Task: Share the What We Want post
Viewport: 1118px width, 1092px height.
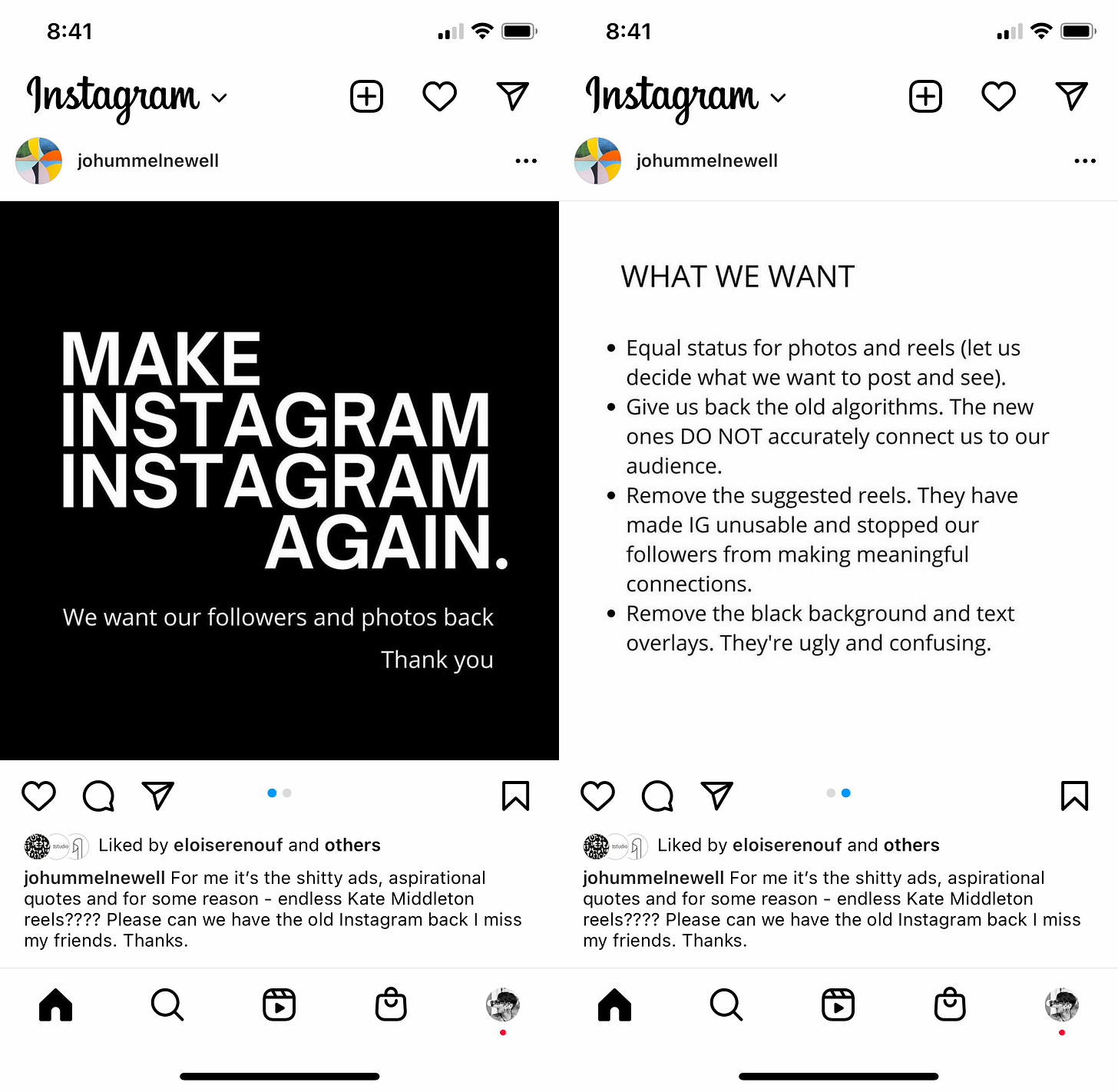Action: (717, 796)
